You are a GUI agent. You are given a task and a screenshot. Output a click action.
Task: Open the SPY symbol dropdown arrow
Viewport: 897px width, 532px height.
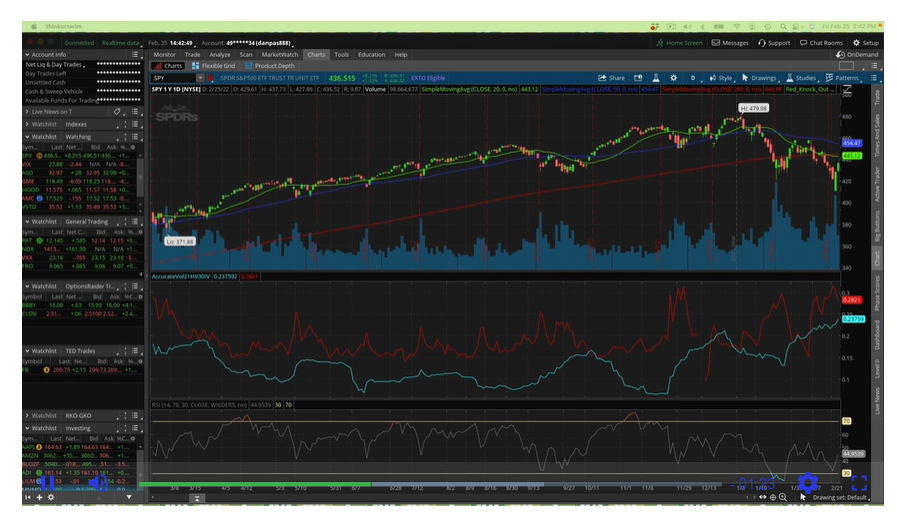200,78
